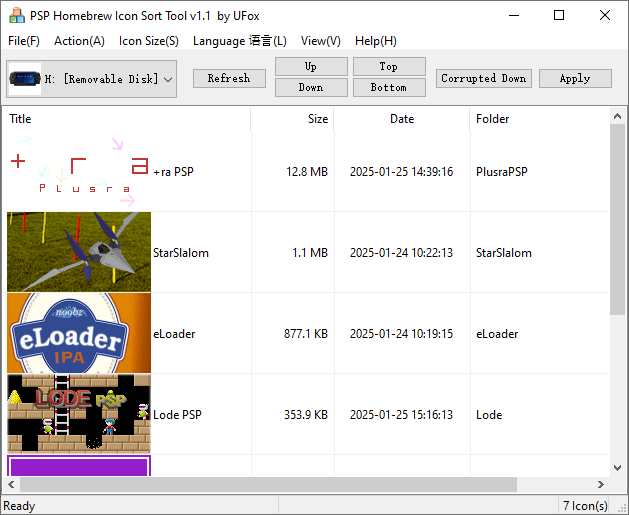The height and width of the screenshot is (515, 629).
Task: Click the Bottom button
Action: (x=389, y=88)
